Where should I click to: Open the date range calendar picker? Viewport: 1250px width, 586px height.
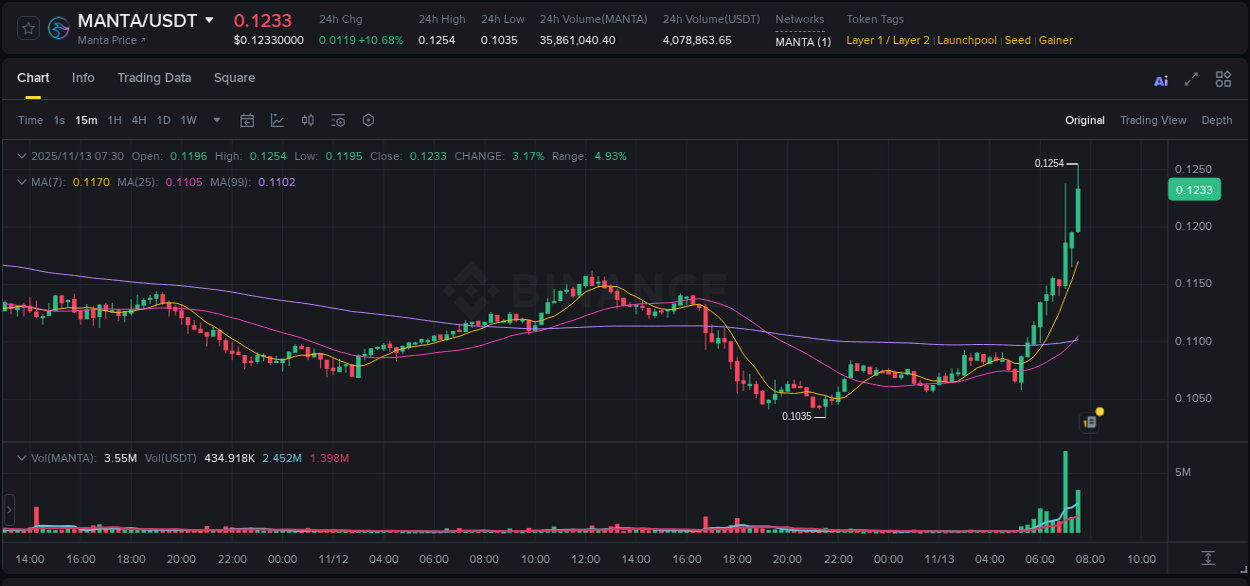247,119
